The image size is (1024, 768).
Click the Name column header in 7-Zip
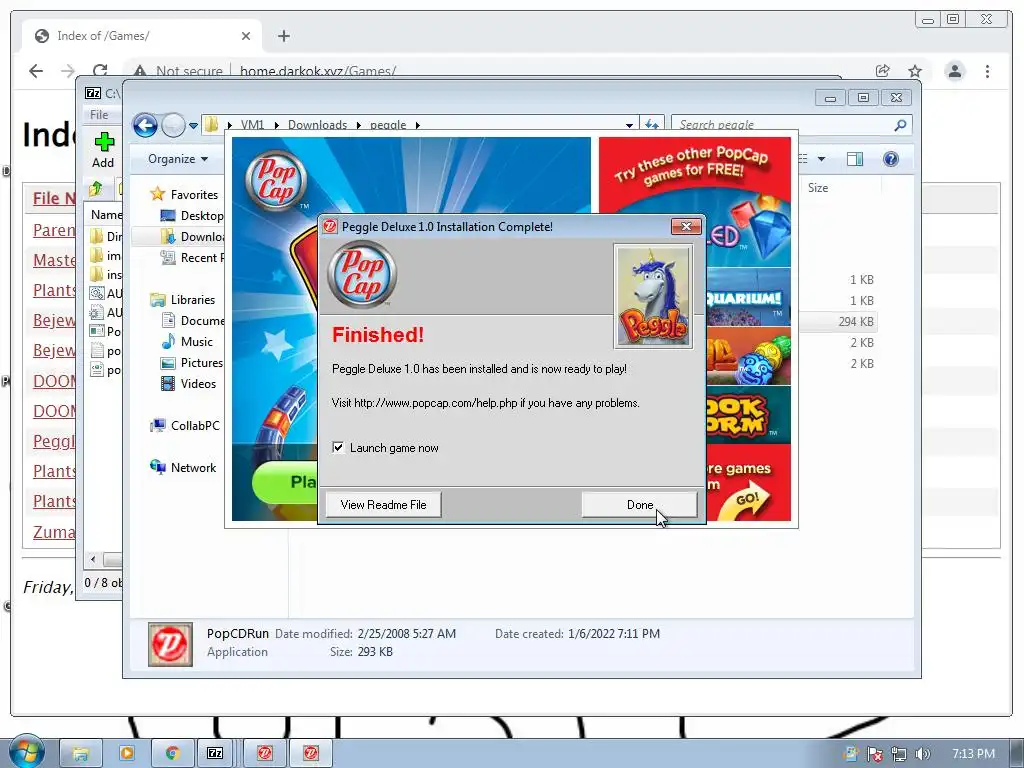click(x=106, y=215)
